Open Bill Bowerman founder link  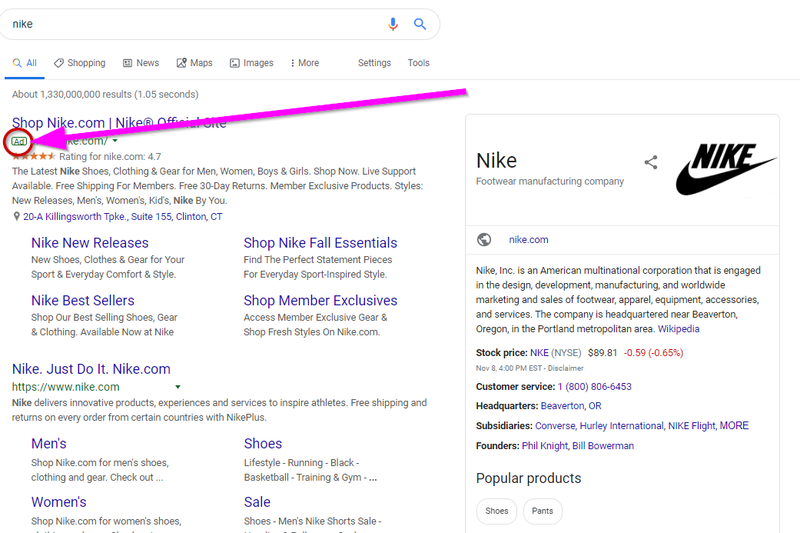pyautogui.click(x=603, y=446)
